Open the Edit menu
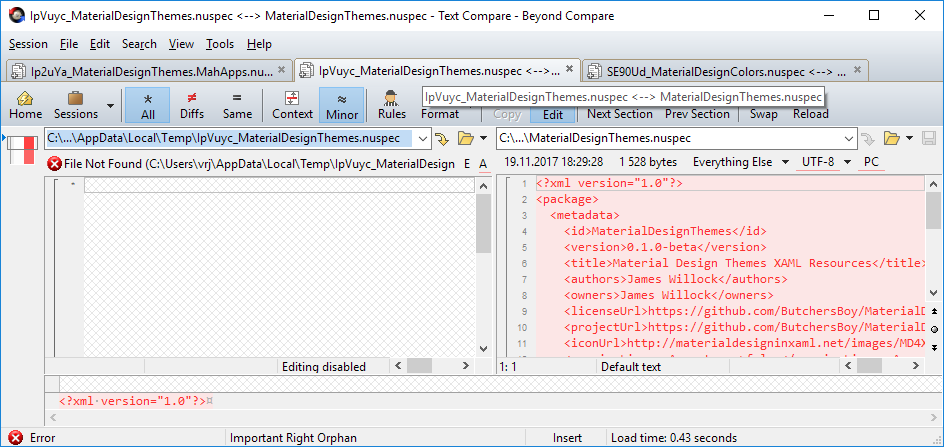This screenshot has height=447, width=944. point(100,44)
